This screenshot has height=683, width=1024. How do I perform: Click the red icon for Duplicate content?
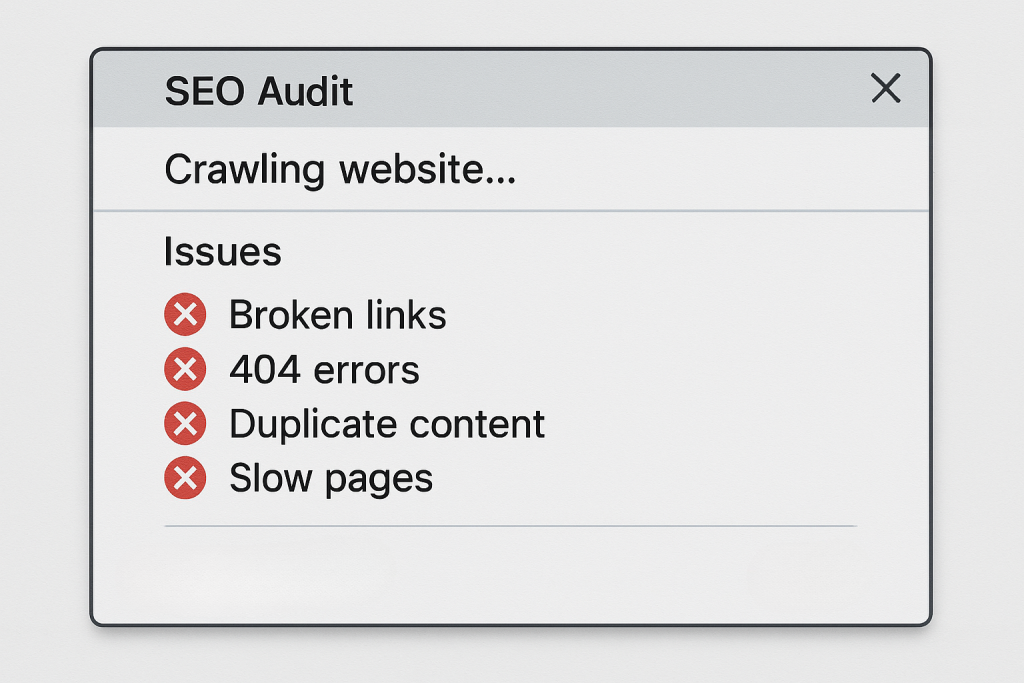point(185,425)
